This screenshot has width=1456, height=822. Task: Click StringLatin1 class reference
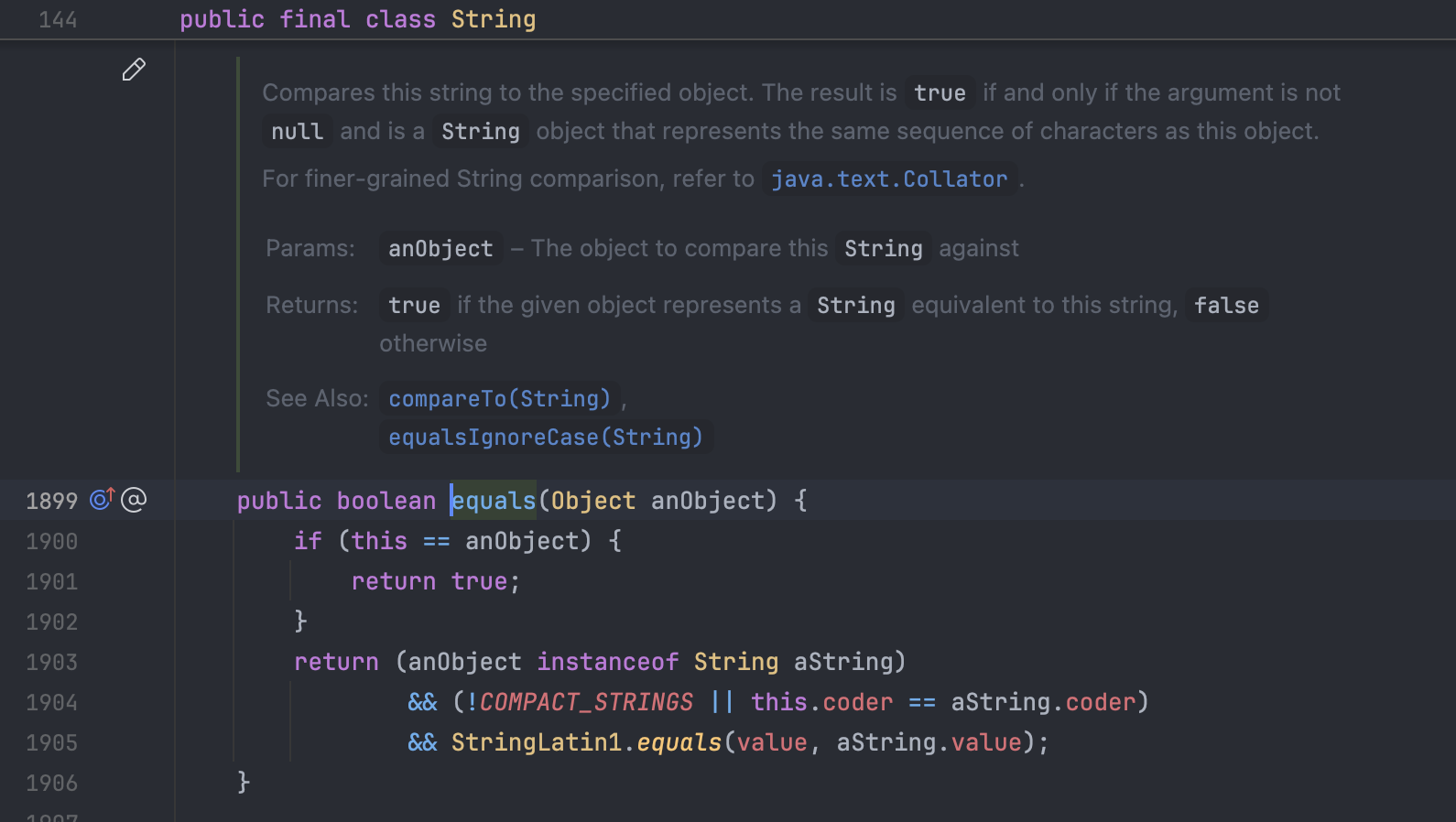(537, 742)
